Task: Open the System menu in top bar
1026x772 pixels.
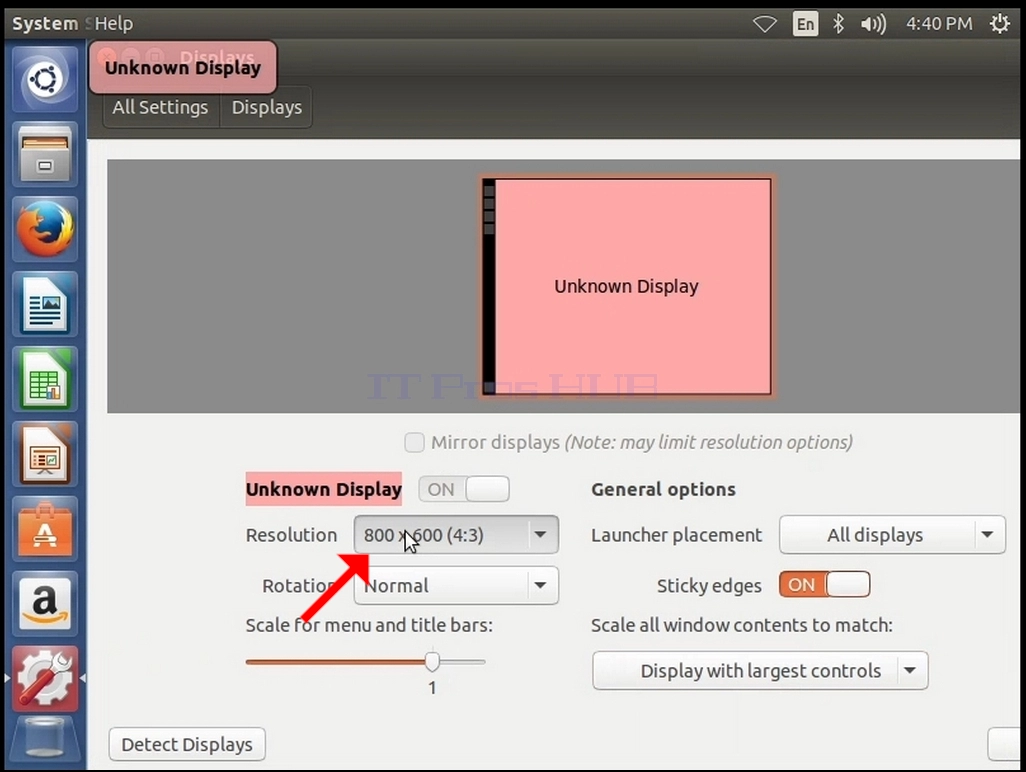Action: click(45, 24)
